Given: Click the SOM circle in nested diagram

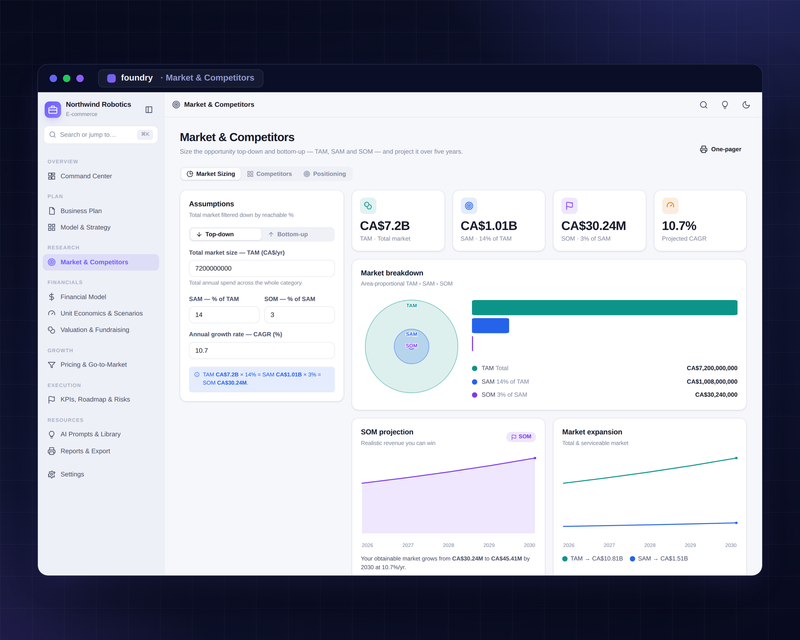Looking at the screenshot, I should coord(412,347).
